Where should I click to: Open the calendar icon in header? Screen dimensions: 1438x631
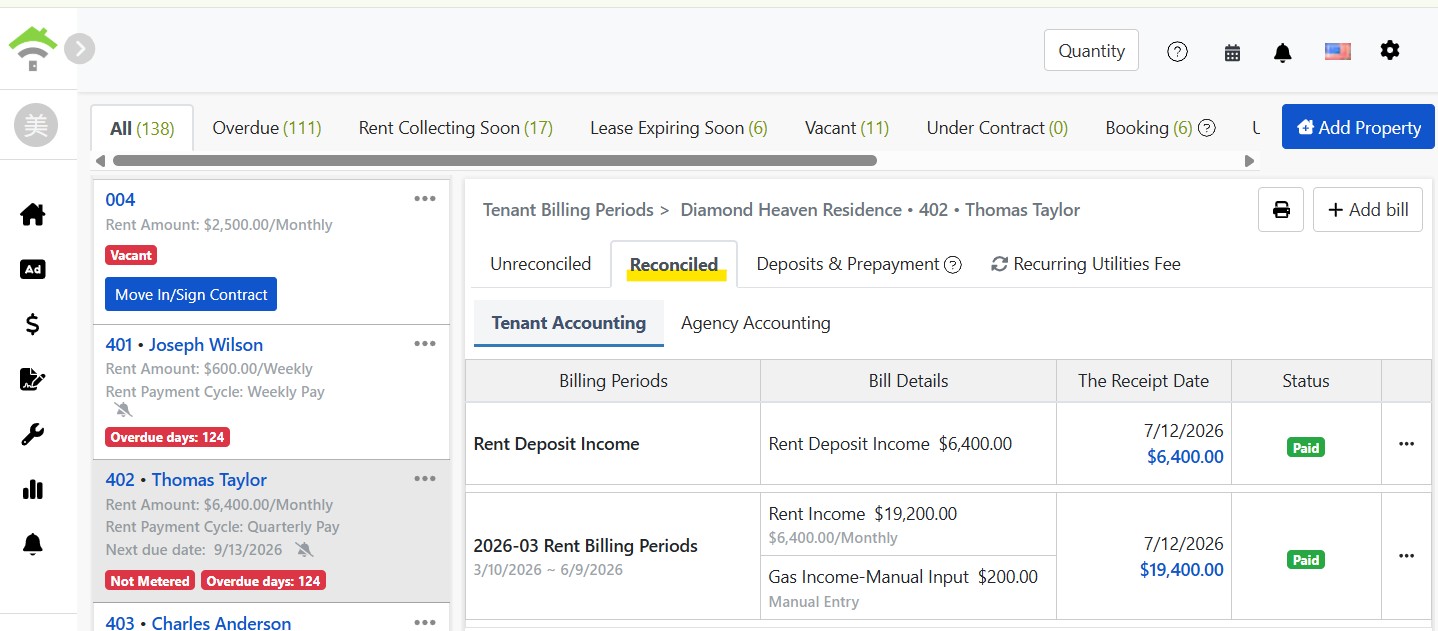[1232, 53]
